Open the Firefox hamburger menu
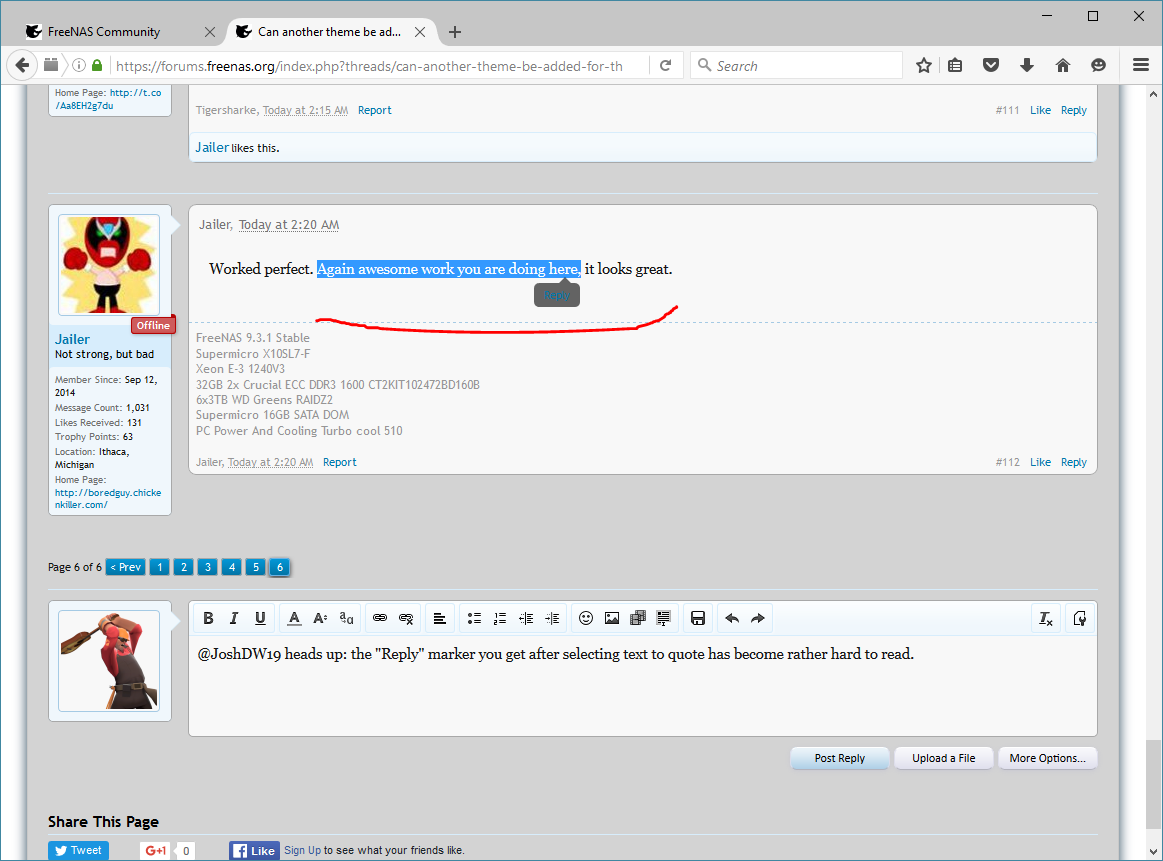This screenshot has height=861, width=1163. (1141, 65)
